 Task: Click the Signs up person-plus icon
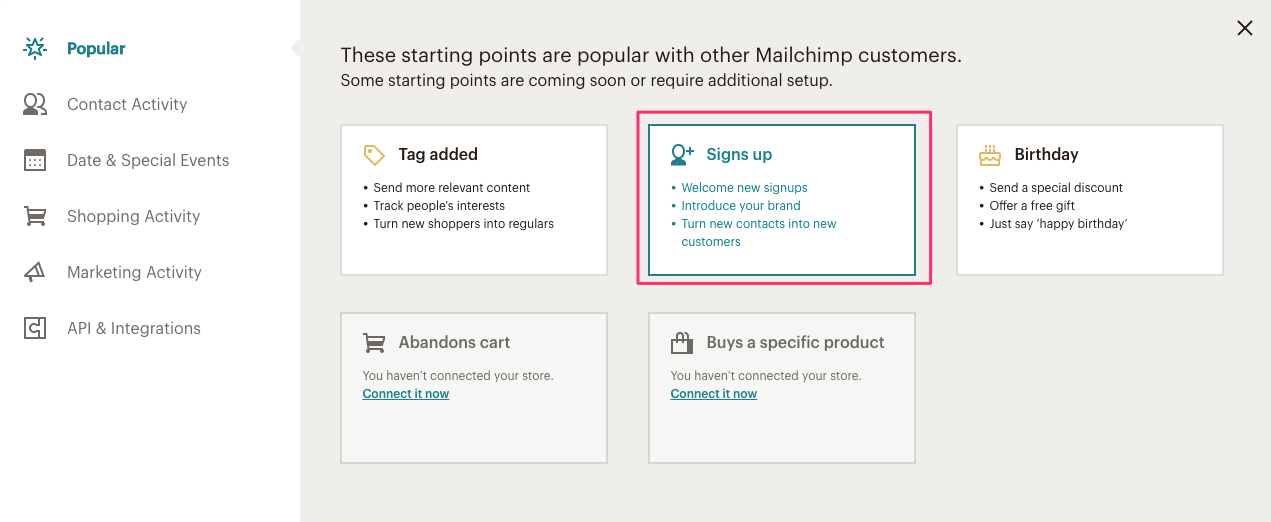682,155
